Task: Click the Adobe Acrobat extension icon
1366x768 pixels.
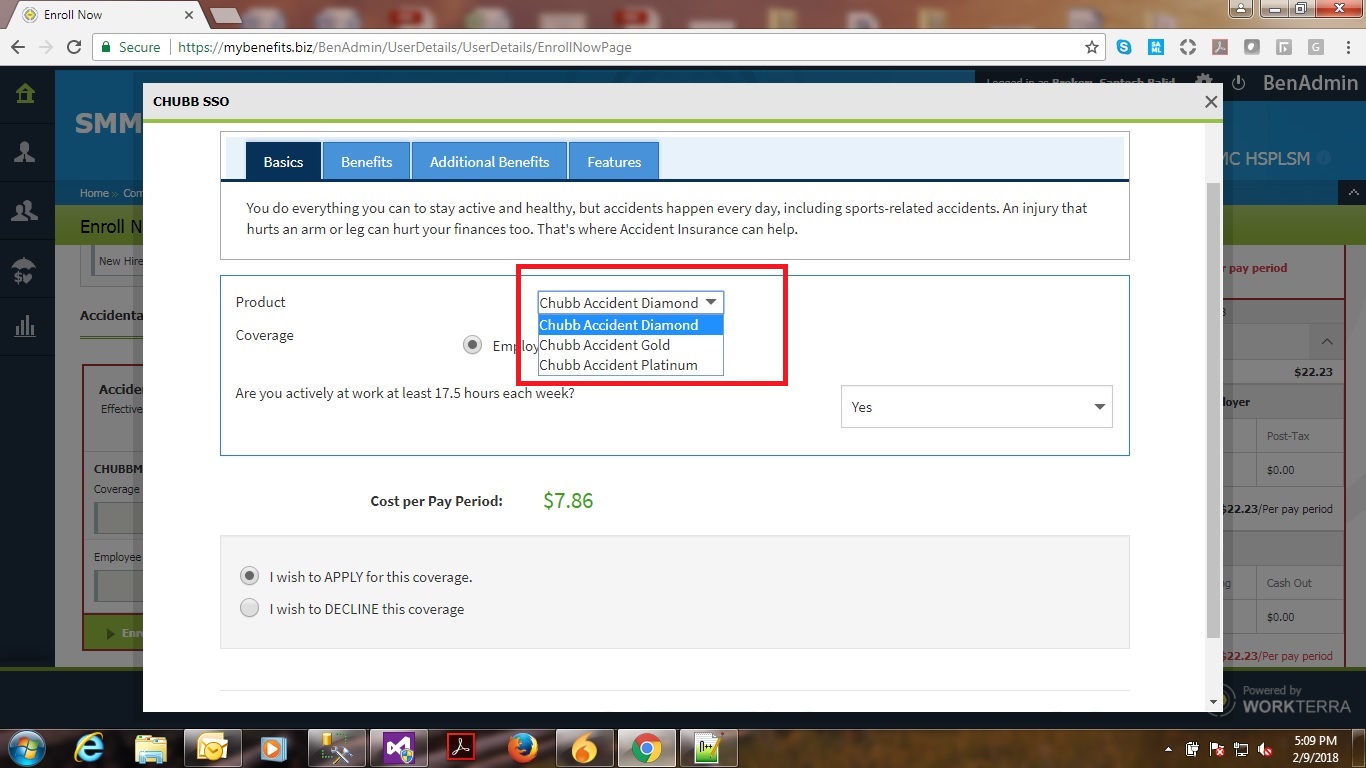Action: (x=1219, y=47)
